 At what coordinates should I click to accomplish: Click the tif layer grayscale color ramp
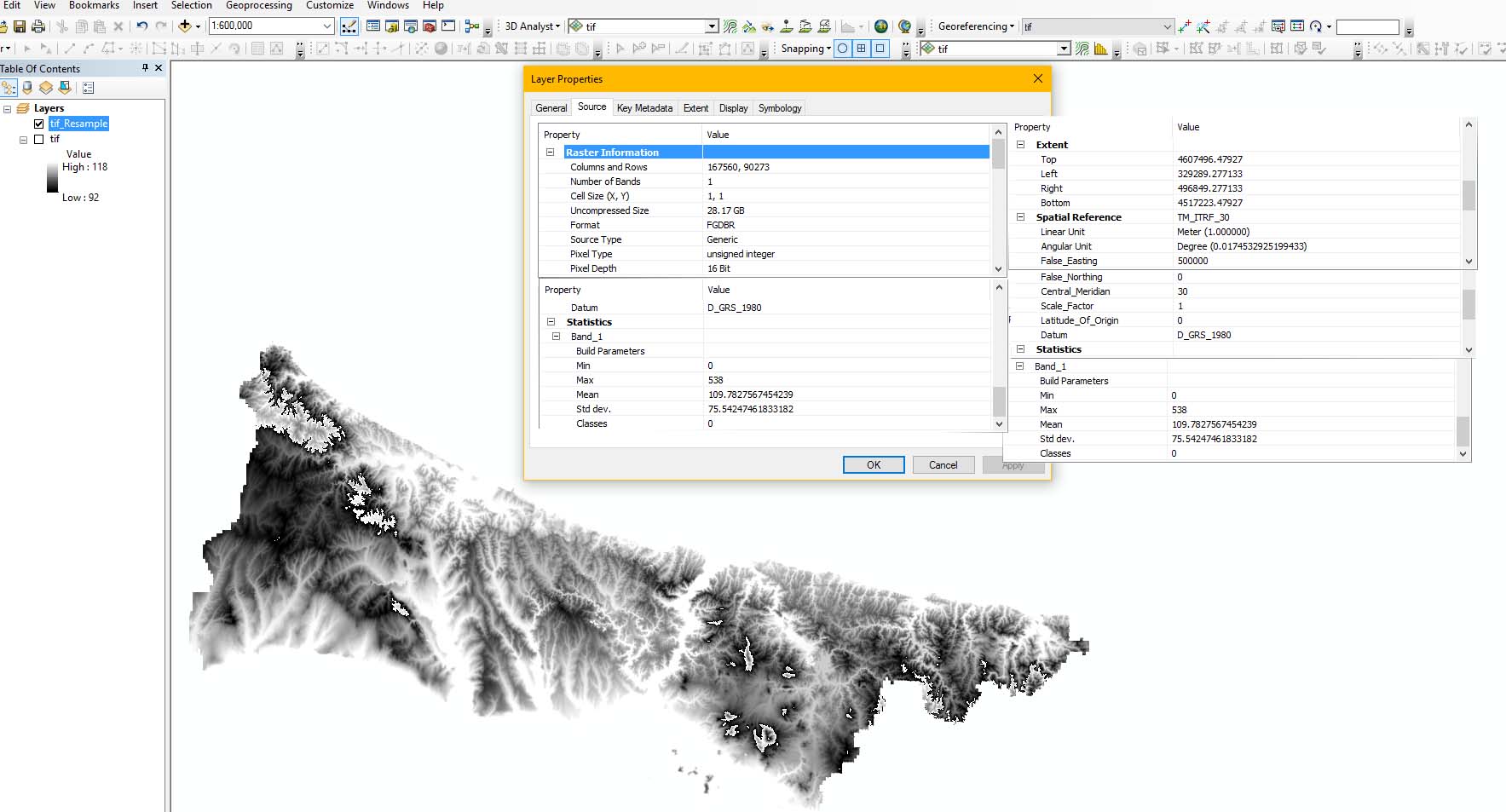pos(53,177)
